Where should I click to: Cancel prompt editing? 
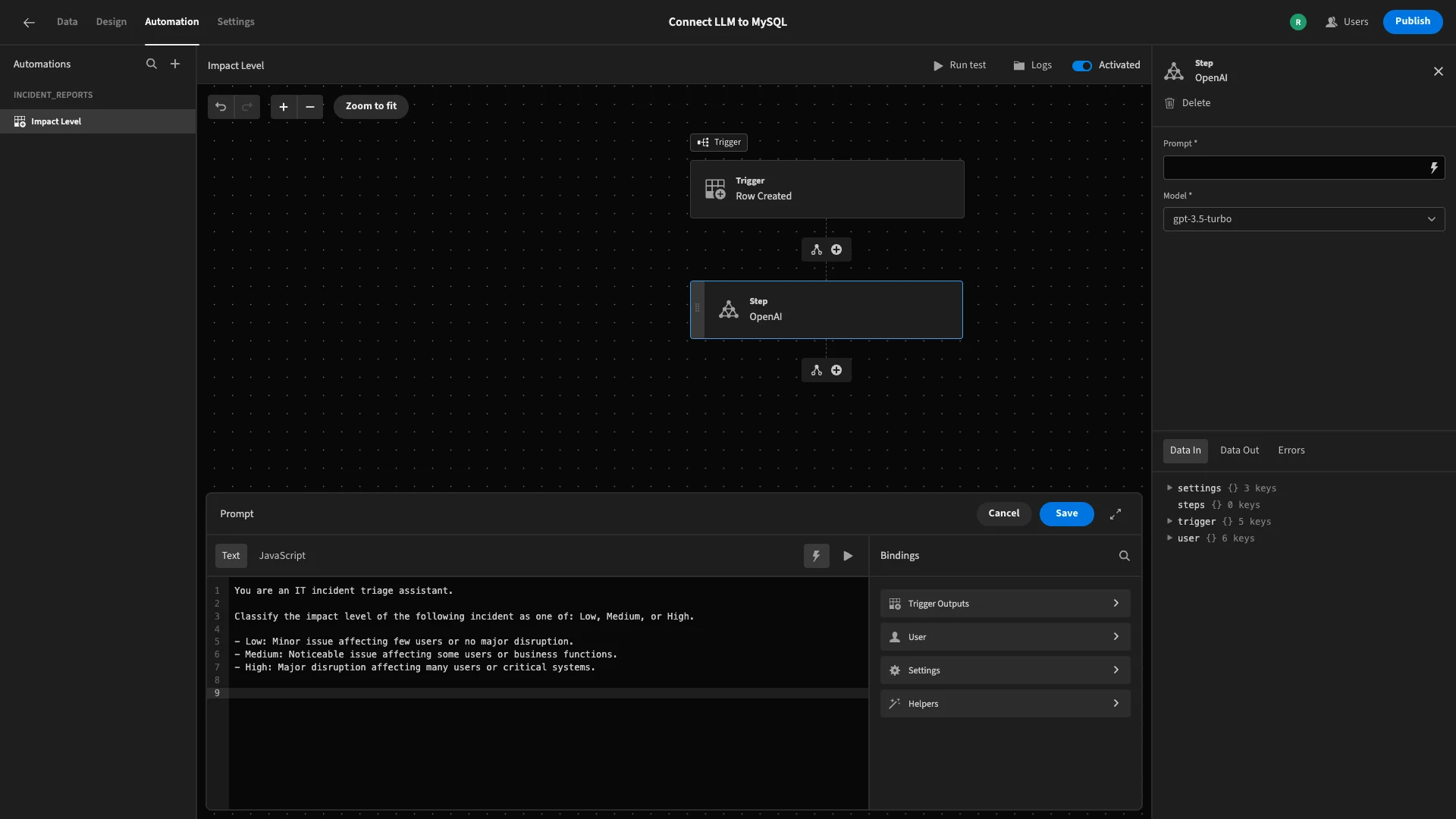1003,513
